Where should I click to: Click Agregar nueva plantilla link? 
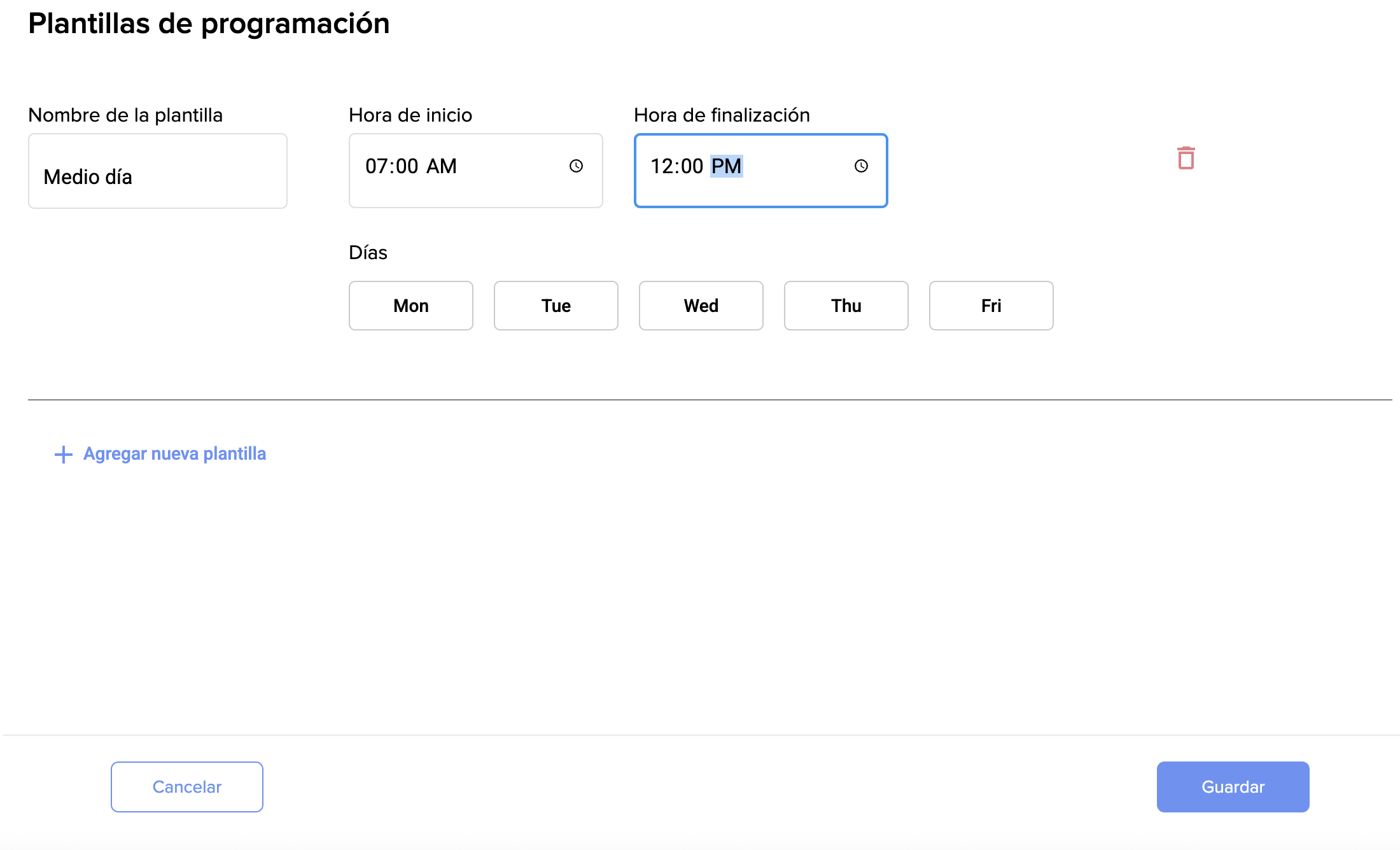pos(174,454)
